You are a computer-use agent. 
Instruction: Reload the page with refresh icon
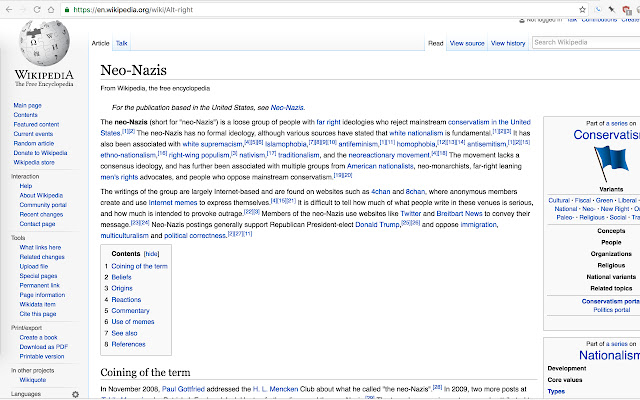37,9
